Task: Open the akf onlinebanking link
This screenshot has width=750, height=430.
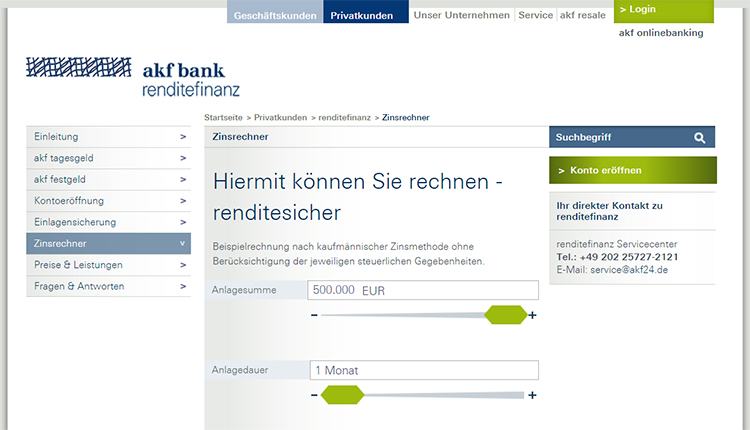Action: pyautogui.click(x=661, y=33)
